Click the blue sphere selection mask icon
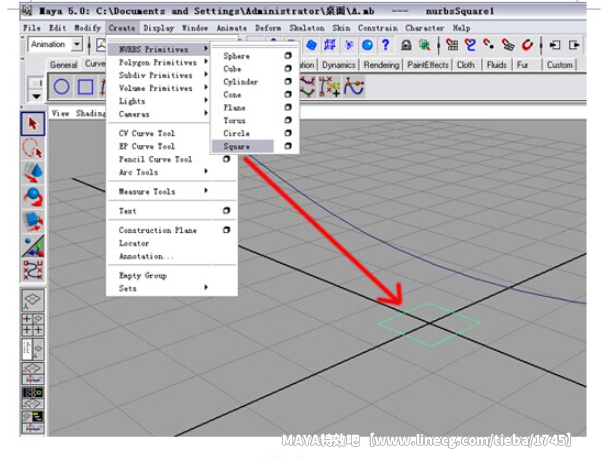The image size is (613, 459). pos(367,45)
